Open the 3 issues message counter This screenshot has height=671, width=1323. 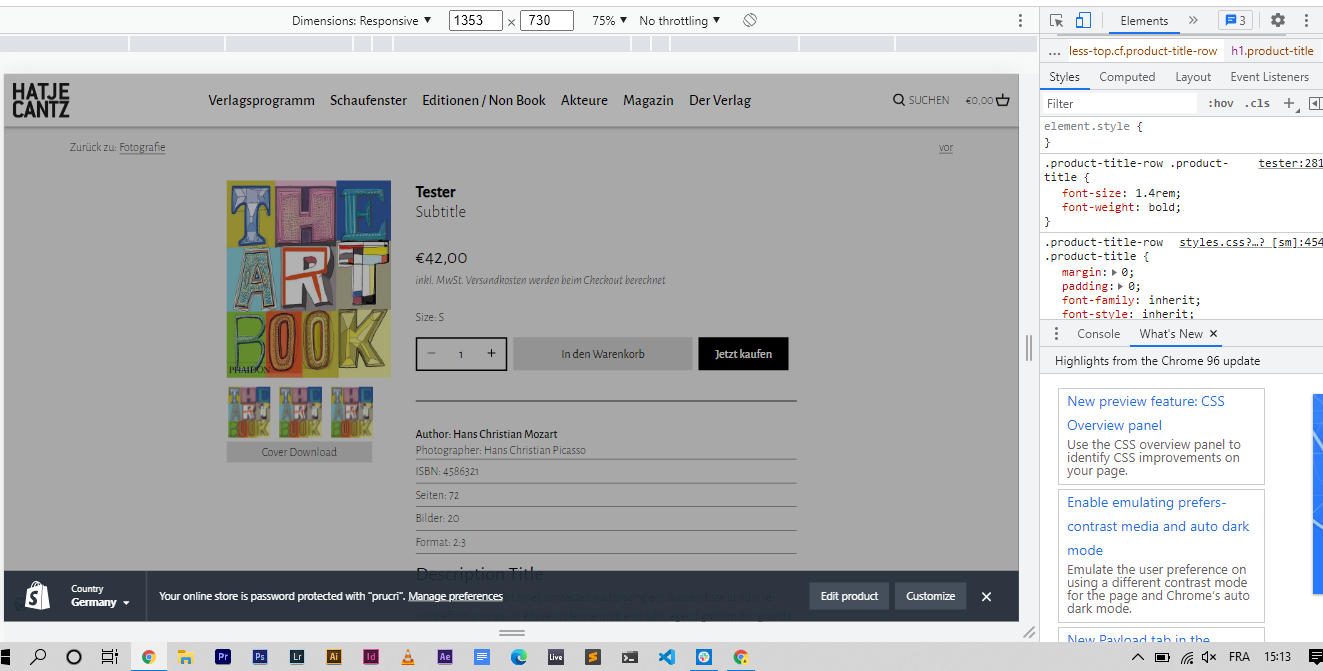(x=1235, y=20)
